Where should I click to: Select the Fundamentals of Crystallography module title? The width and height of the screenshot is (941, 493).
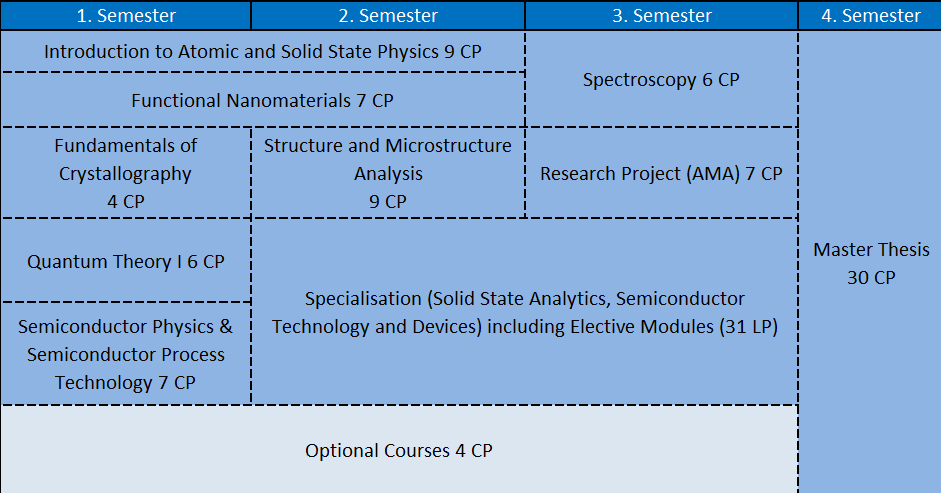[125, 159]
